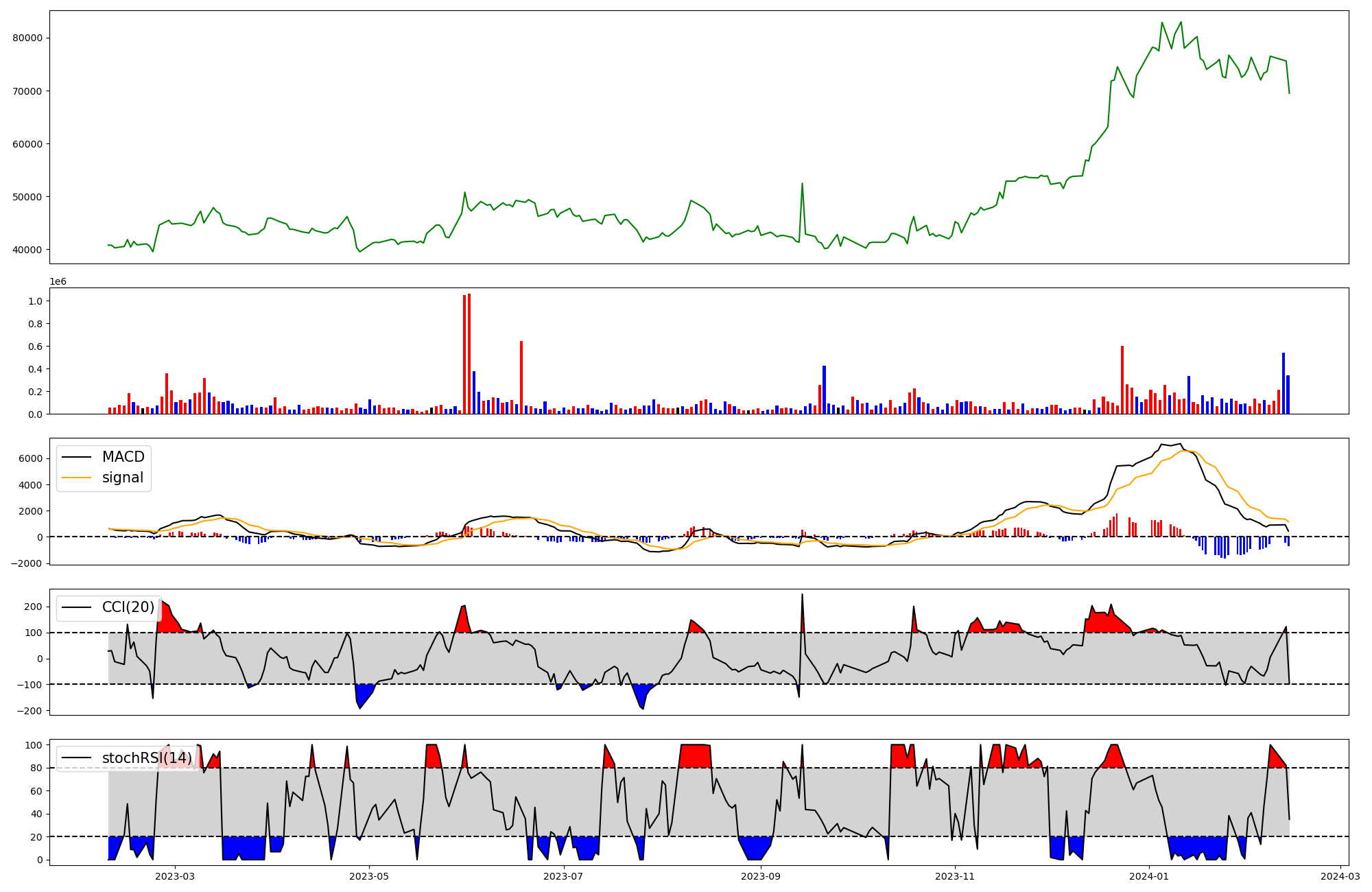The height and width of the screenshot is (892, 1372).
Task: Click the 80000 price axis tick label
Action: [27, 38]
